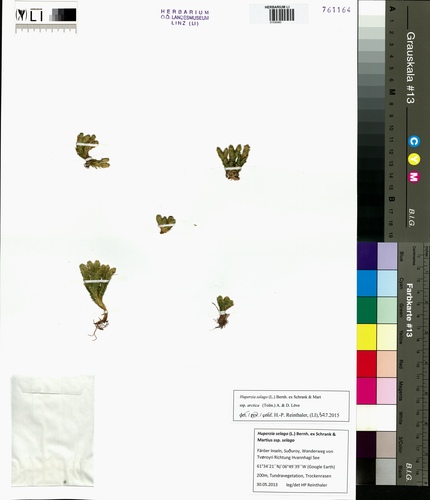The height and width of the screenshot is (500, 430).
Task: Select the top-left plant specimen
Action: [92, 151]
